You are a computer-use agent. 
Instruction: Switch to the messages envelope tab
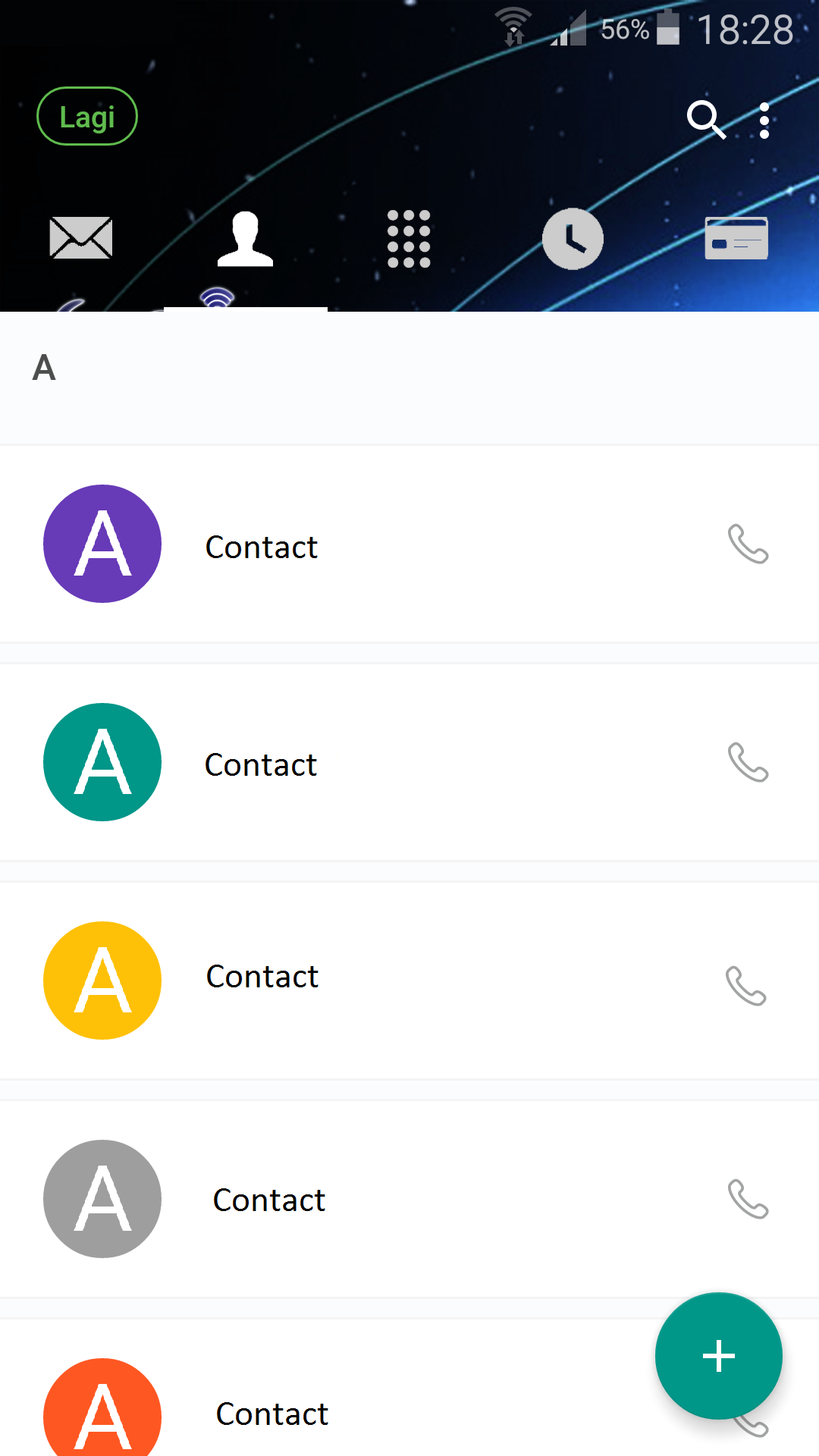click(x=81, y=237)
